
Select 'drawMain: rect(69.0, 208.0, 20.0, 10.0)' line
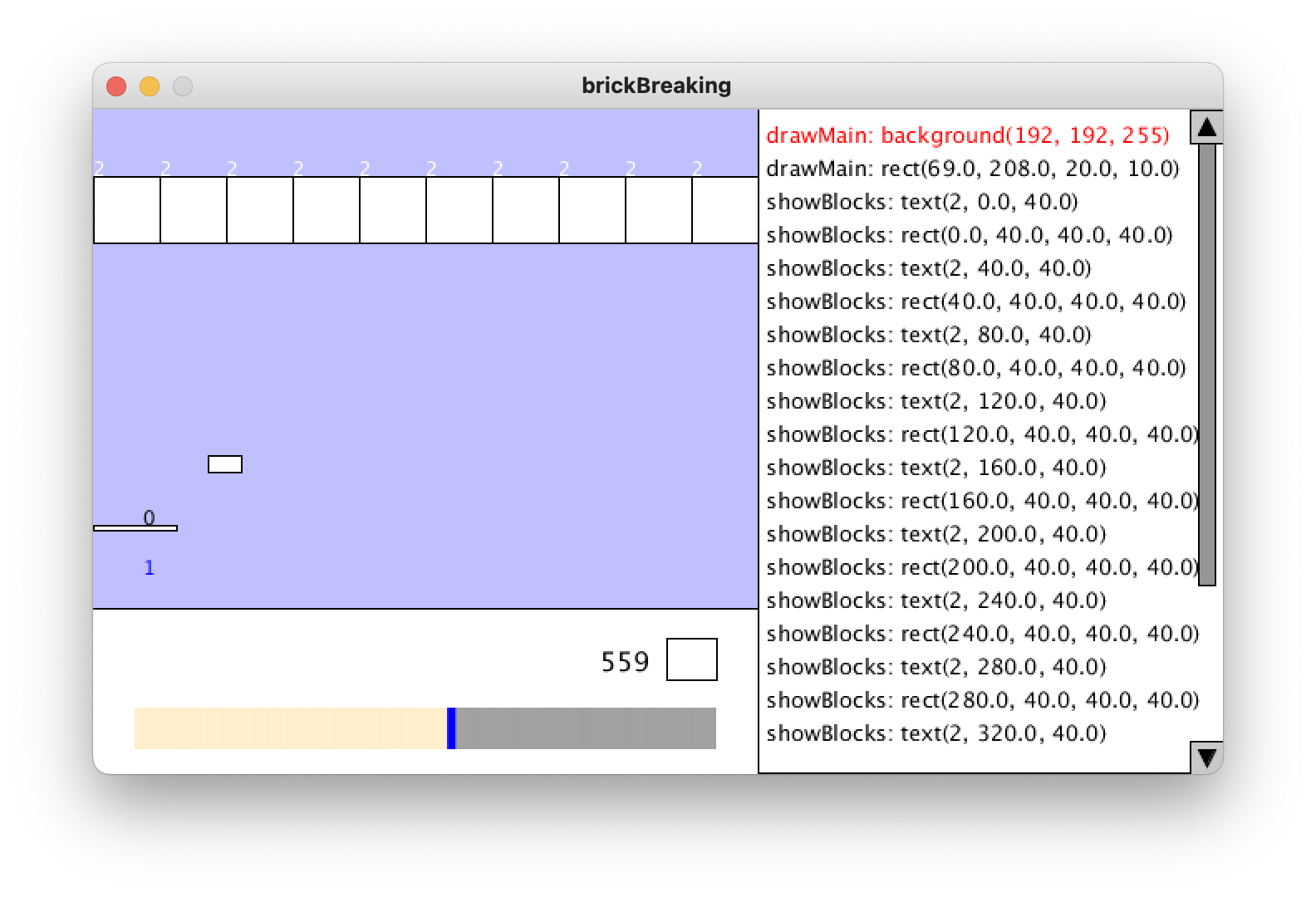pos(973,169)
